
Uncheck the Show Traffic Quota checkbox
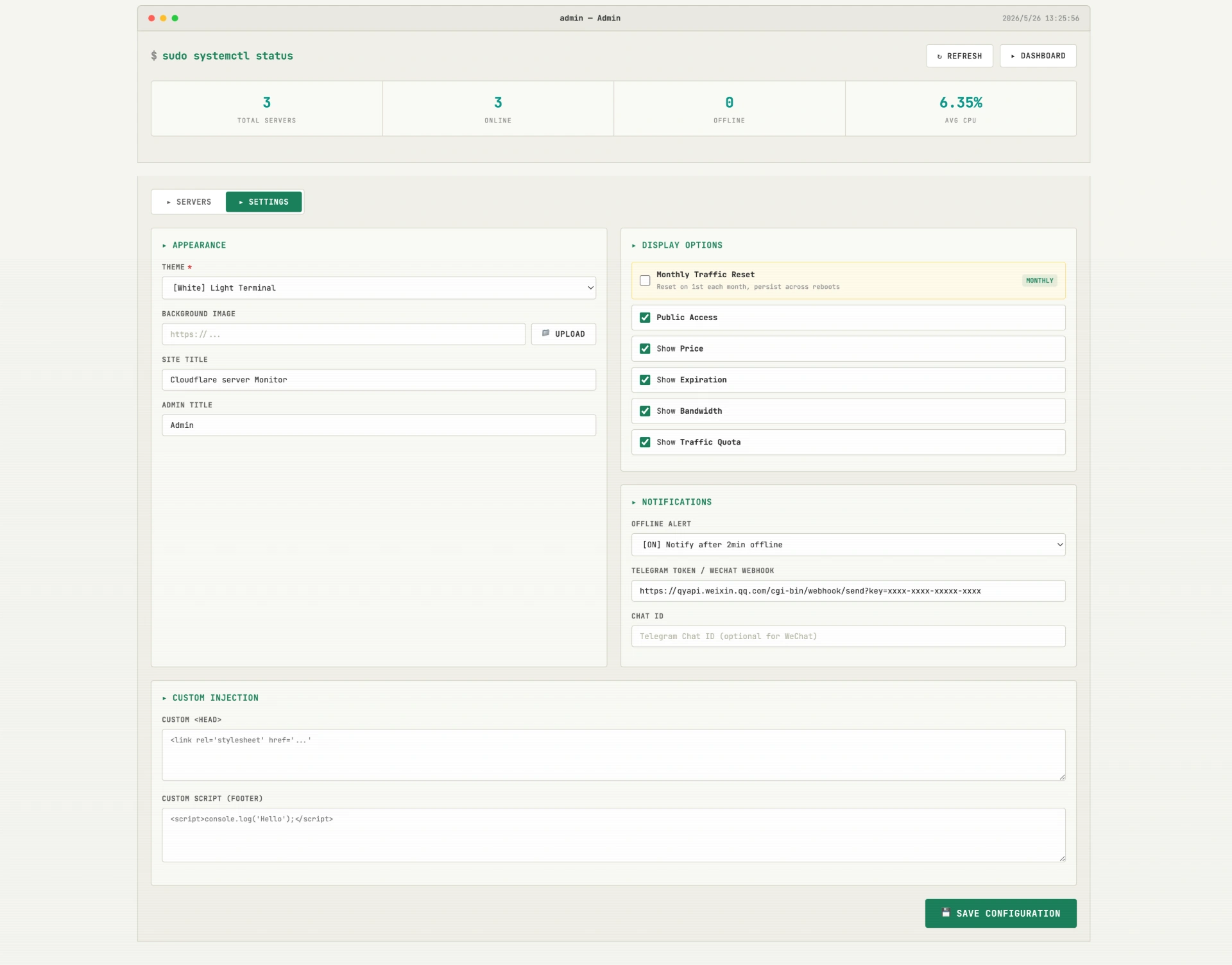tap(645, 442)
